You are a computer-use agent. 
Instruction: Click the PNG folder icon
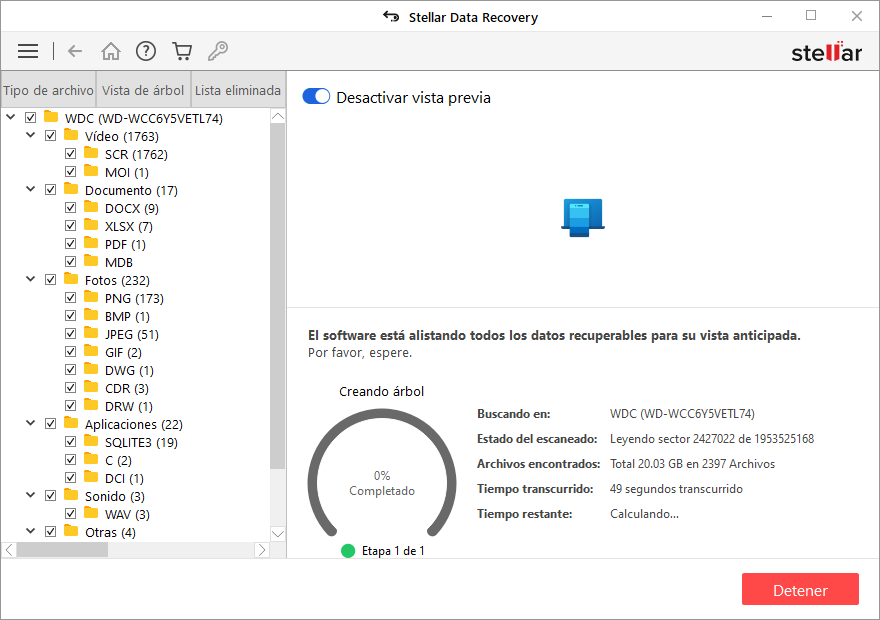tap(91, 297)
